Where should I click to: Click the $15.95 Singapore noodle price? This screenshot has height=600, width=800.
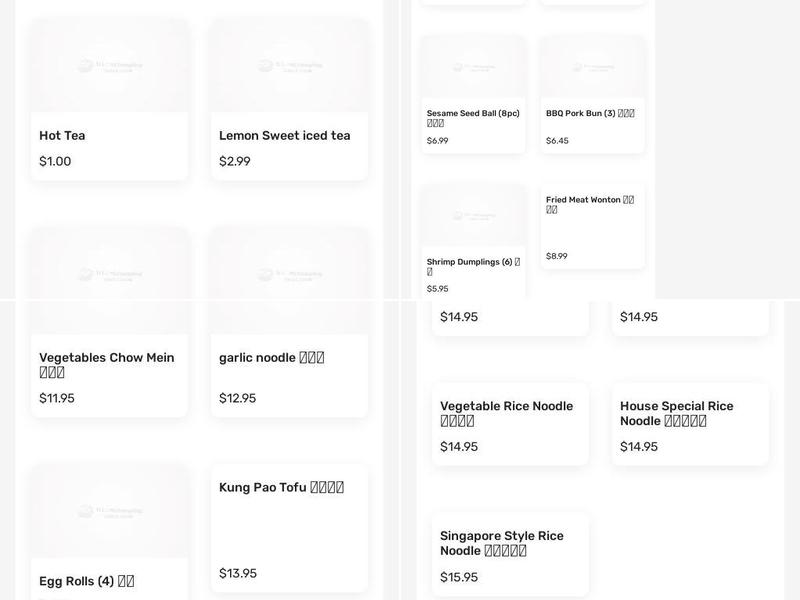[459, 577]
